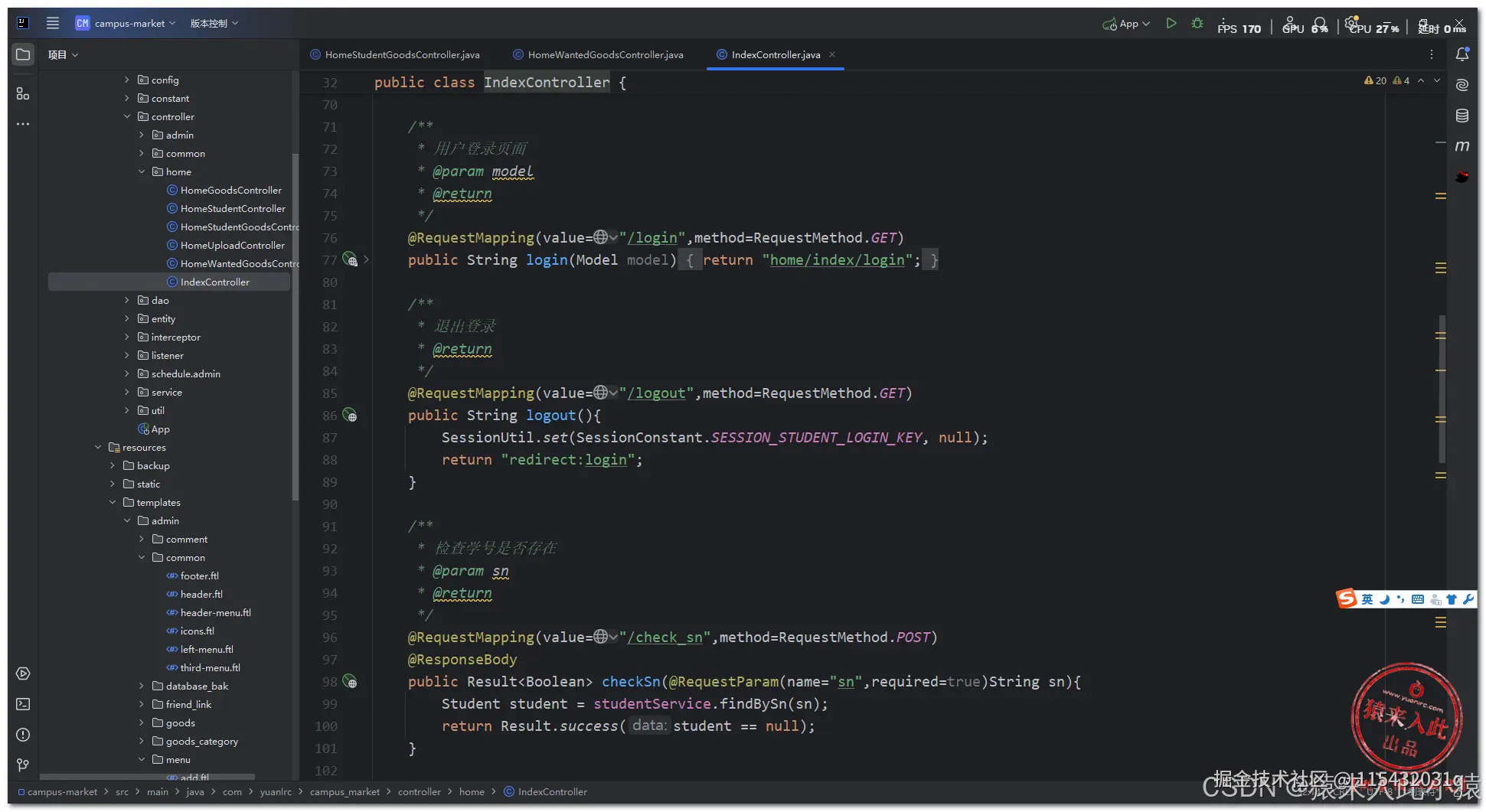Open the "/logout" mapping link
Screen dimensions: 1486x812
(657, 393)
